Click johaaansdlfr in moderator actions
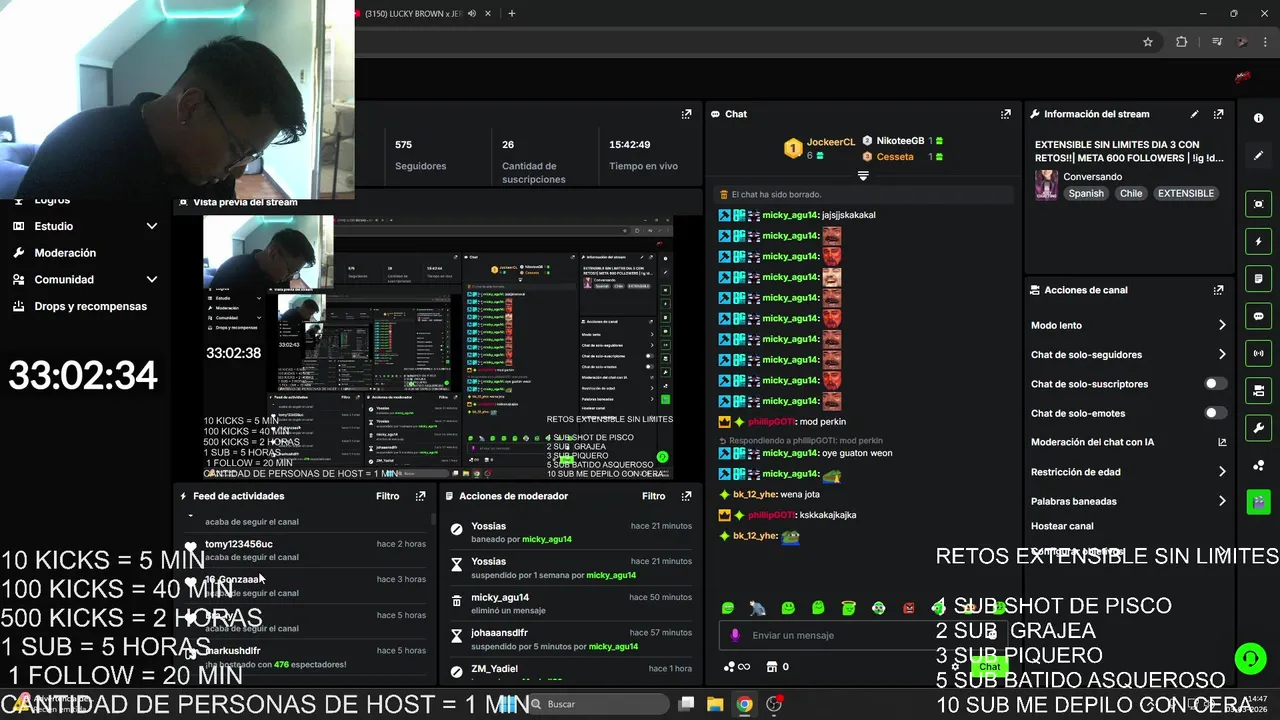1280x720 pixels. pyautogui.click(x=499, y=633)
